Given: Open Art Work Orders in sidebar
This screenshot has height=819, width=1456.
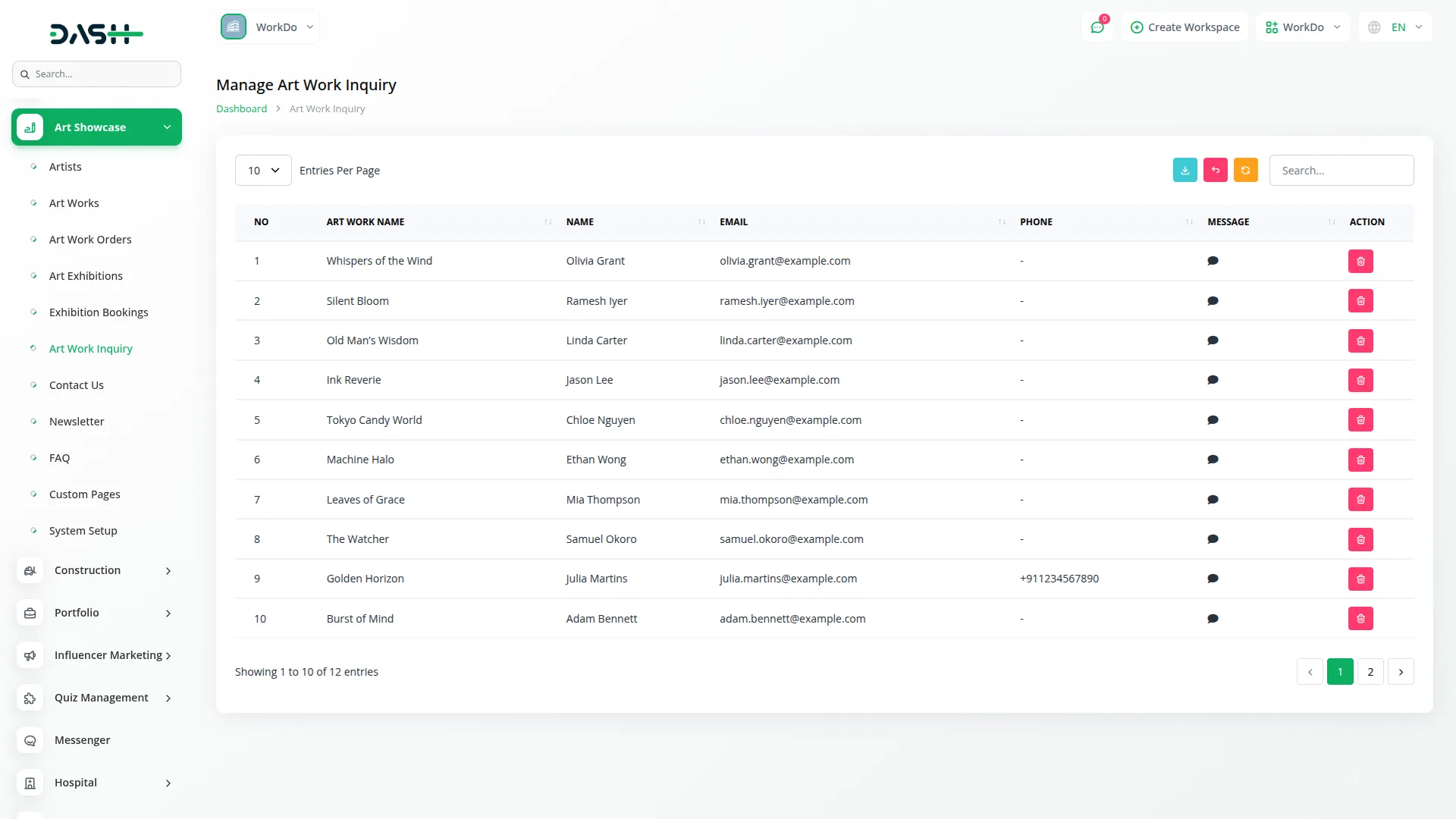Looking at the screenshot, I should [x=90, y=240].
